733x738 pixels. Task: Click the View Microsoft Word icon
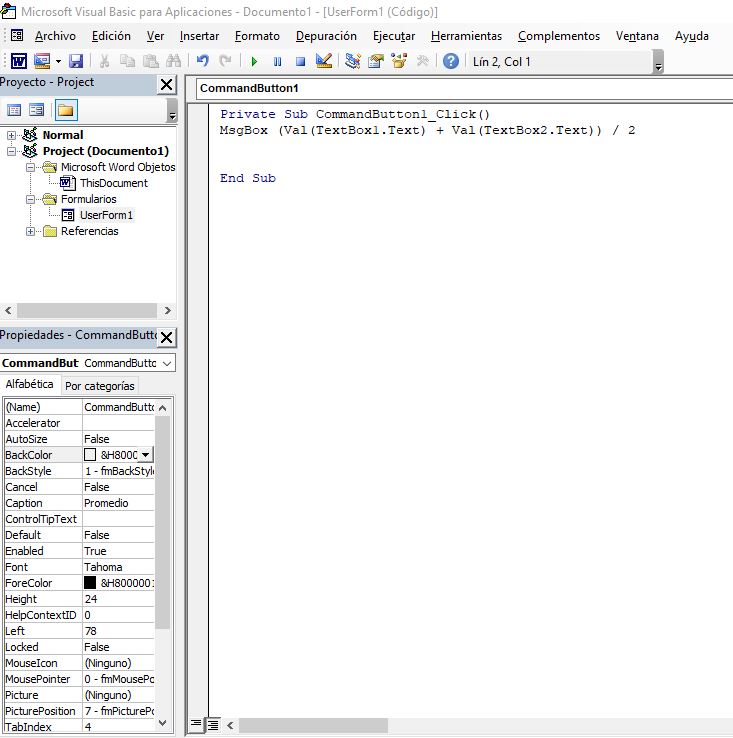(x=19, y=61)
